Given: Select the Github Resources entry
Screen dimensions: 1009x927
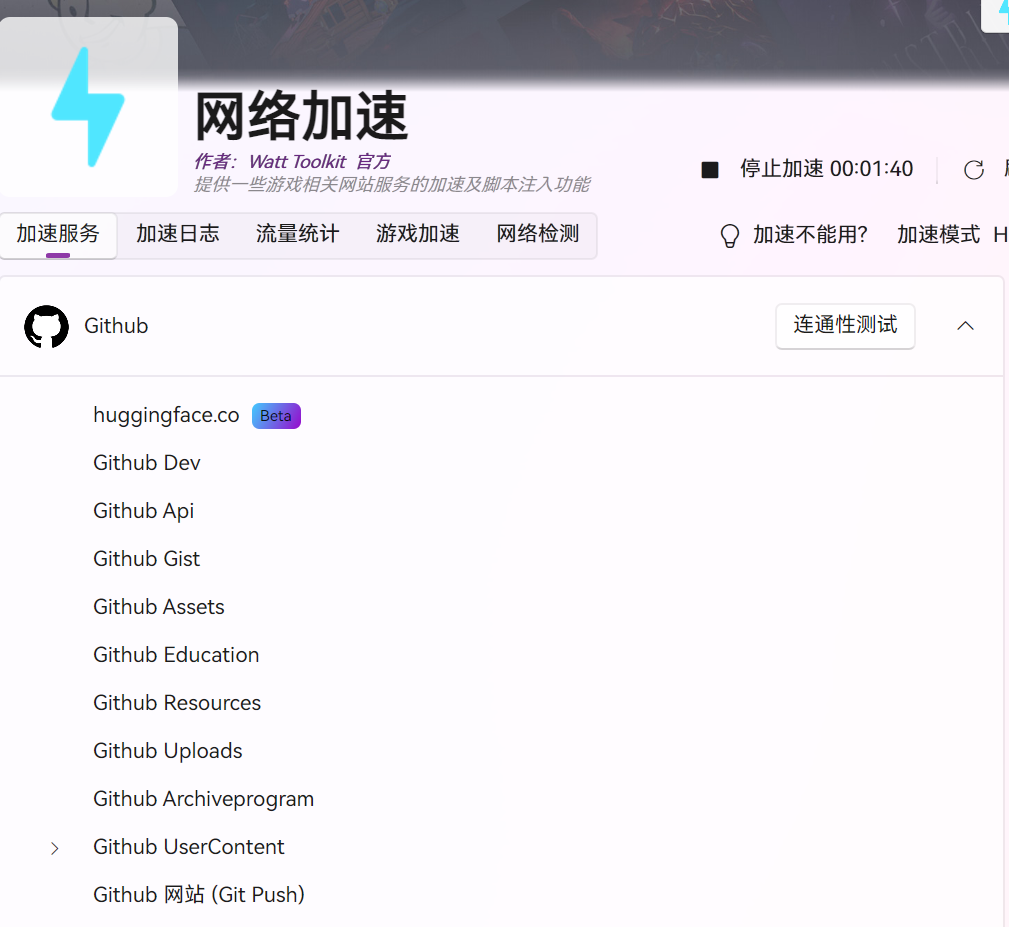Looking at the screenshot, I should [177, 703].
